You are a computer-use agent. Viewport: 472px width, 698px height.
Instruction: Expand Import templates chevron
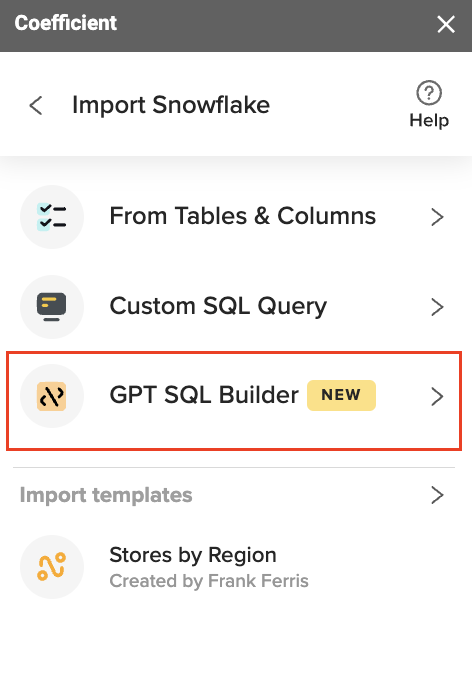tap(437, 495)
